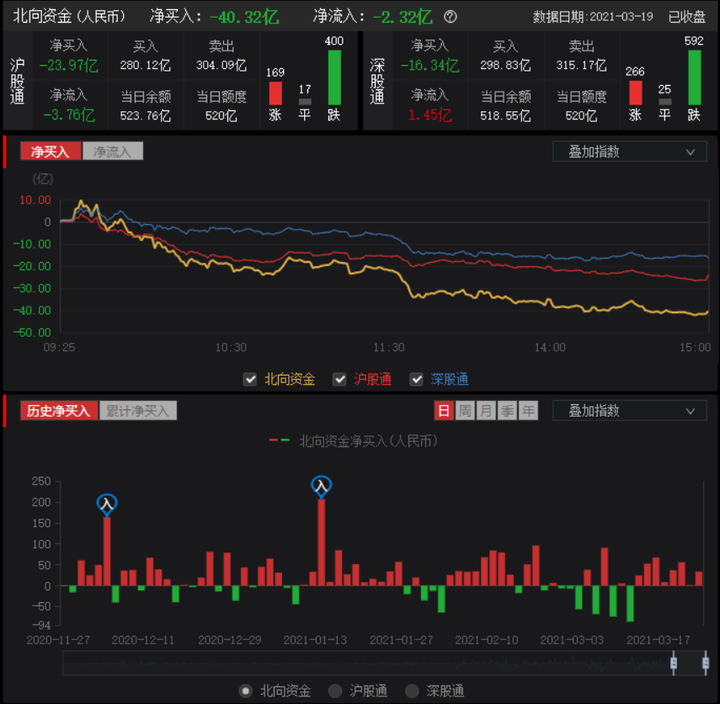Image resolution: width=720 pixels, height=704 pixels.
Task: Click the 沪股通 red 涨 bar showing 169
Action: click(x=276, y=93)
